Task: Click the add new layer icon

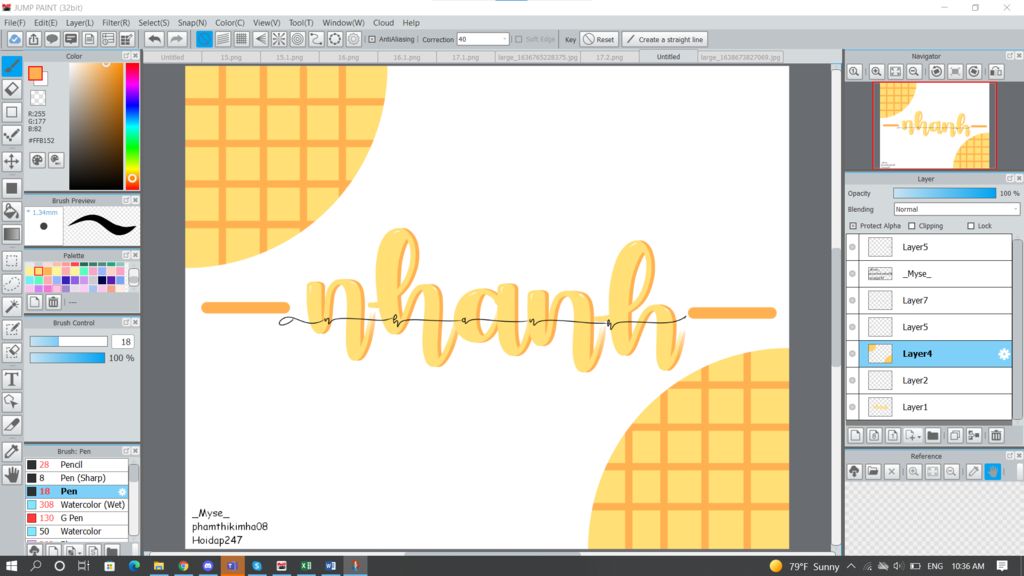Action: coord(856,436)
